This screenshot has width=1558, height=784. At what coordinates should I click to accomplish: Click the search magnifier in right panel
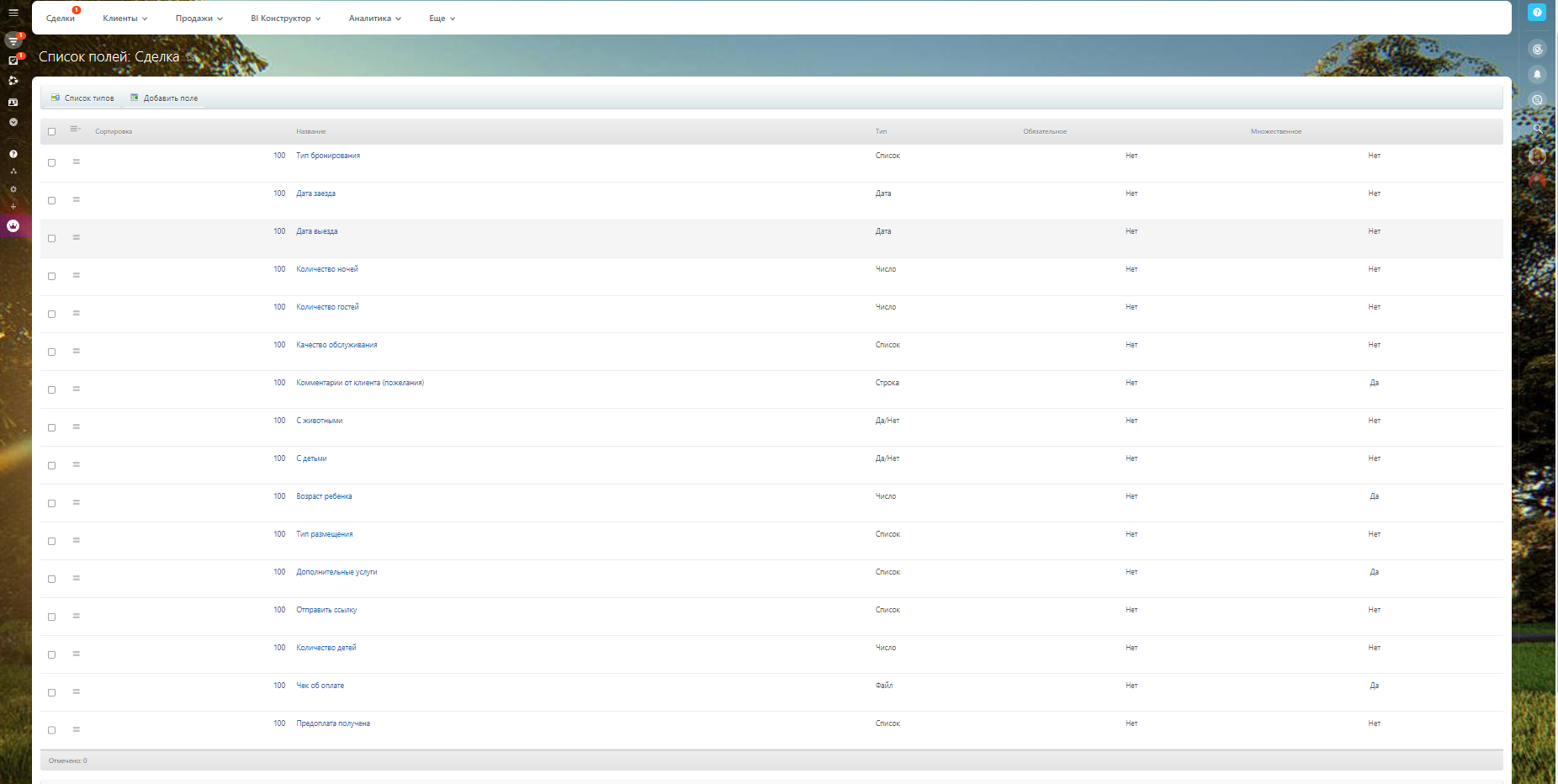[1537, 129]
